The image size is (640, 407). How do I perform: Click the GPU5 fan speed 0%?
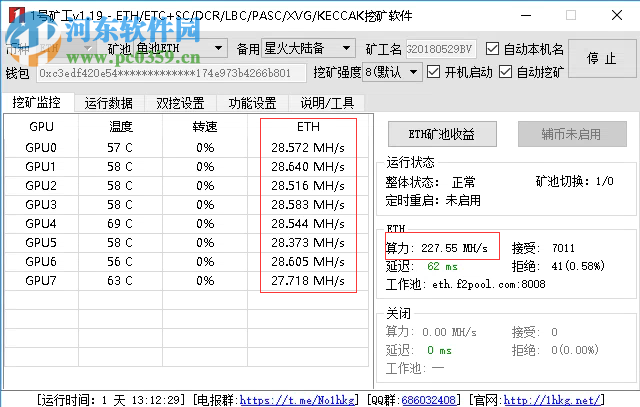205,242
